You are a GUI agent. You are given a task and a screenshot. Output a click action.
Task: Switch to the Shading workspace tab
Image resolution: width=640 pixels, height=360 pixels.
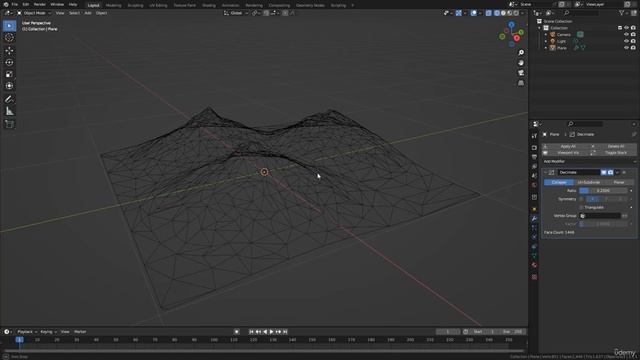tap(209, 5)
